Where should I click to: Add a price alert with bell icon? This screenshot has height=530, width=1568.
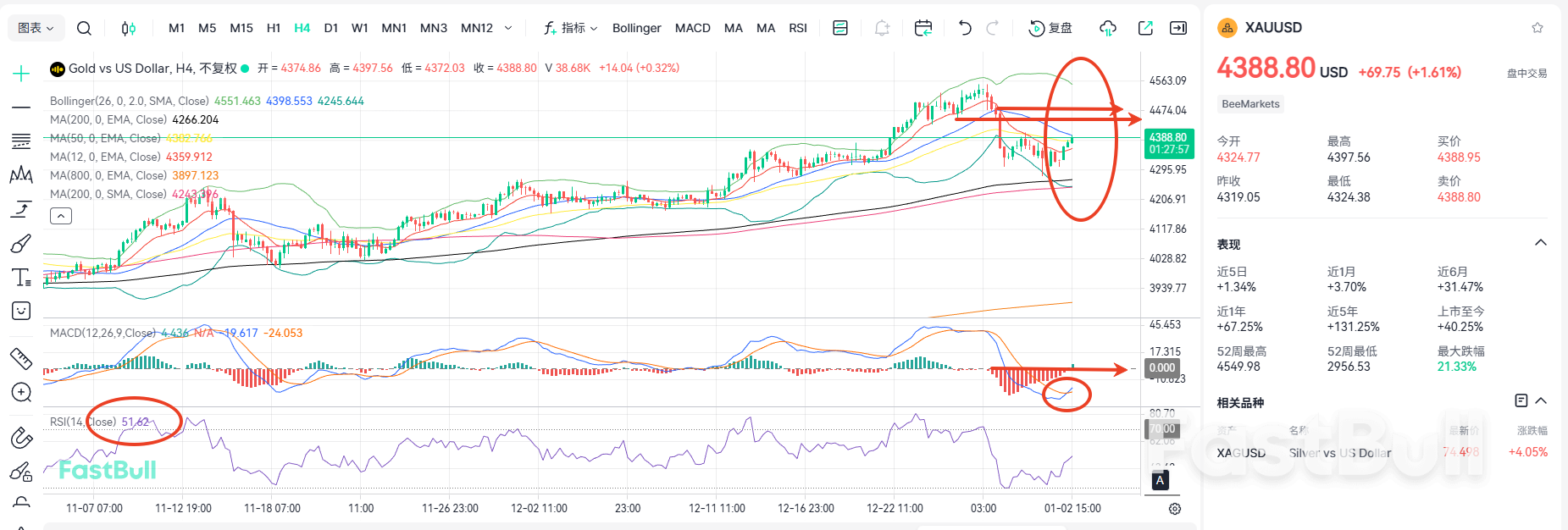click(x=882, y=28)
